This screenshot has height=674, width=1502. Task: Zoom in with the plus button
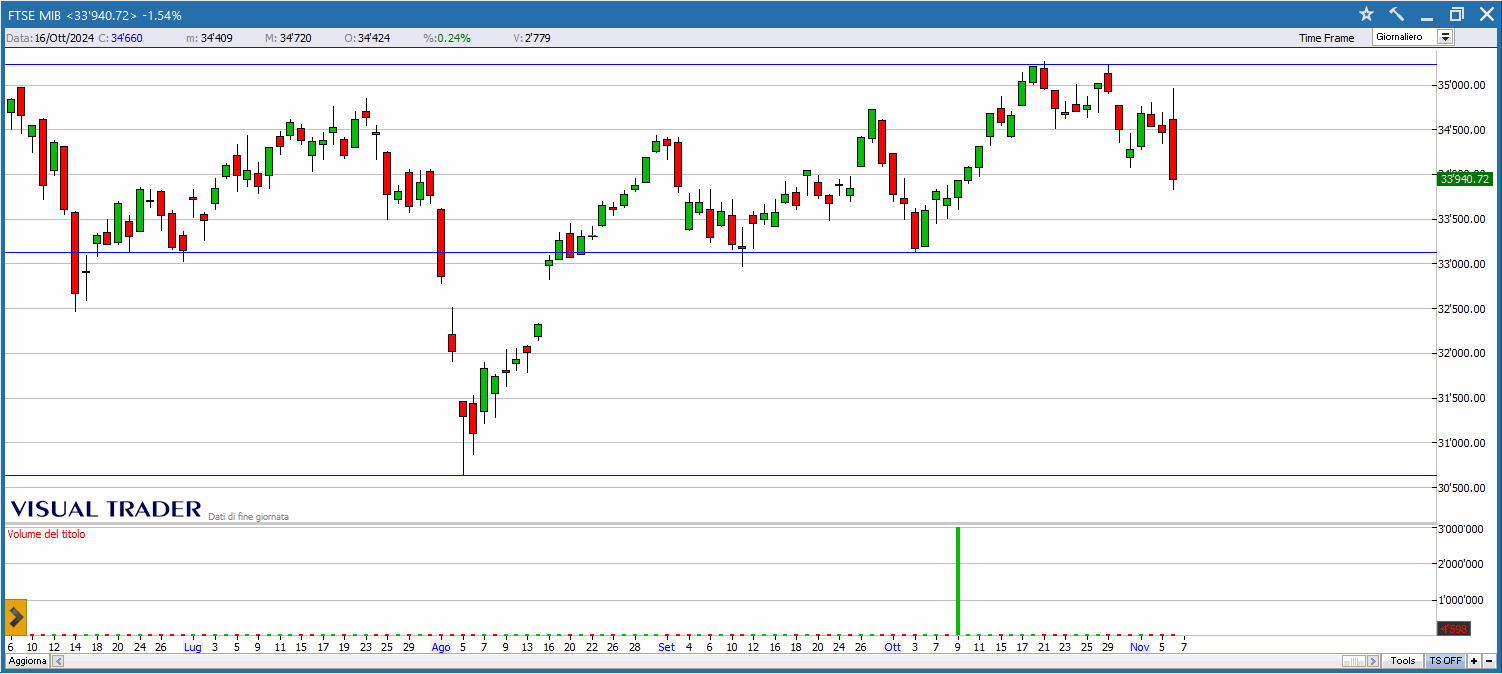[1473, 661]
